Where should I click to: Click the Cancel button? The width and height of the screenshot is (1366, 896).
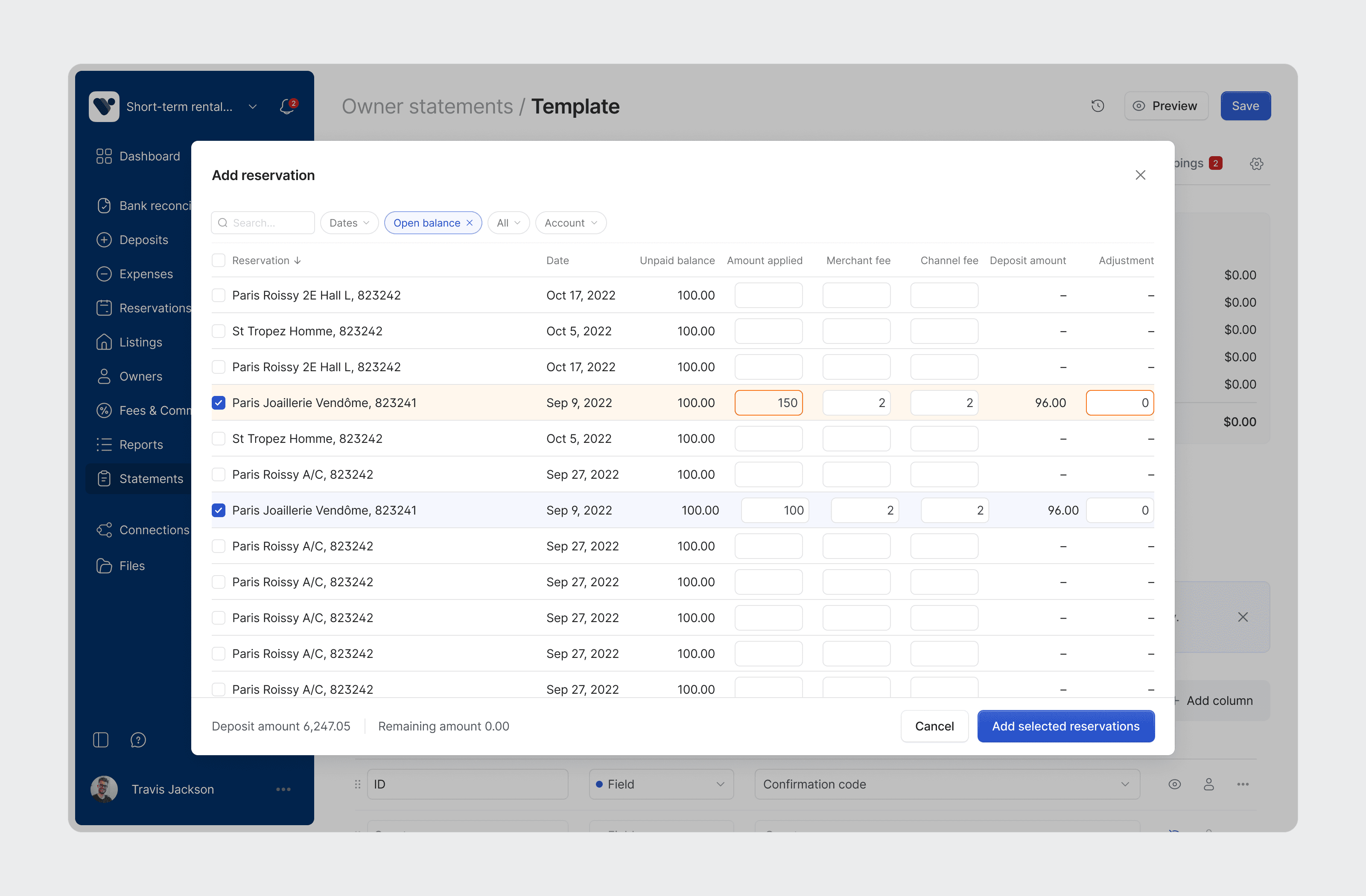coord(934,726)
